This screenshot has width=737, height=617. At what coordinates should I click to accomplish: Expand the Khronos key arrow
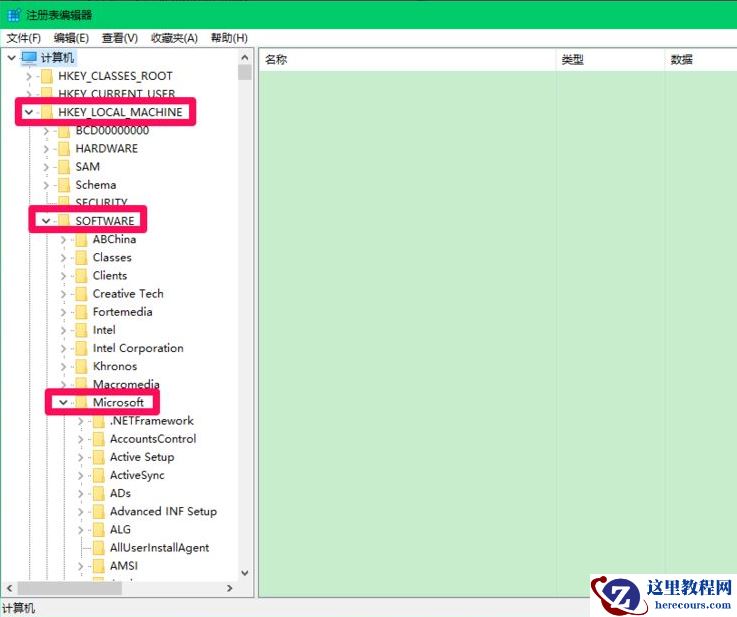[x=63, y=367]
